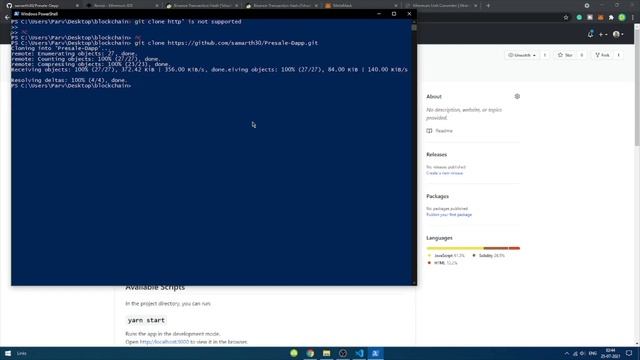
Task: Click the HTML language entry
Action: (x=442, y=263)
